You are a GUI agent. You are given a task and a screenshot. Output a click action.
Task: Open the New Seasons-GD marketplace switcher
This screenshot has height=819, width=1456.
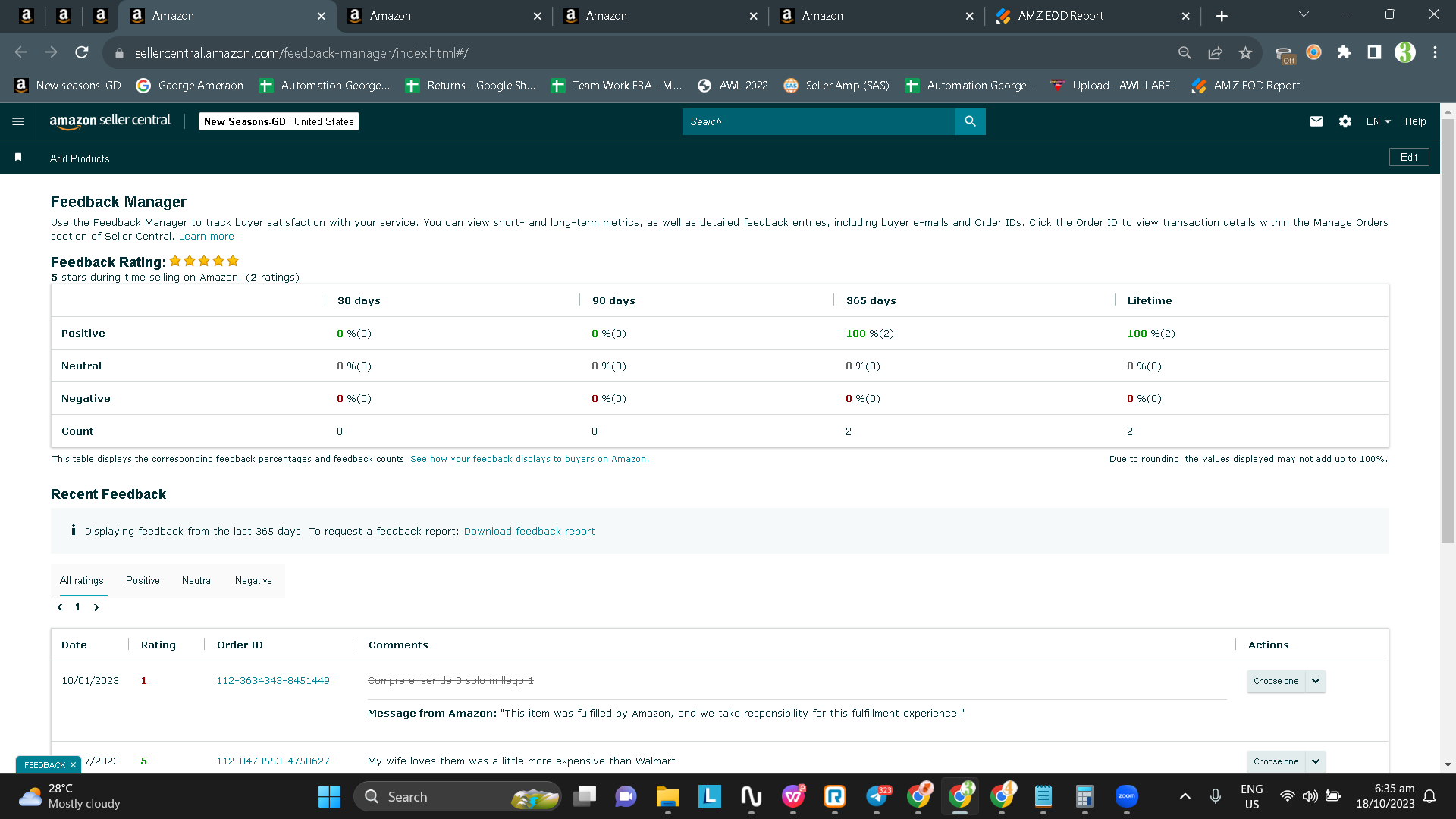(x=279, y=121)
